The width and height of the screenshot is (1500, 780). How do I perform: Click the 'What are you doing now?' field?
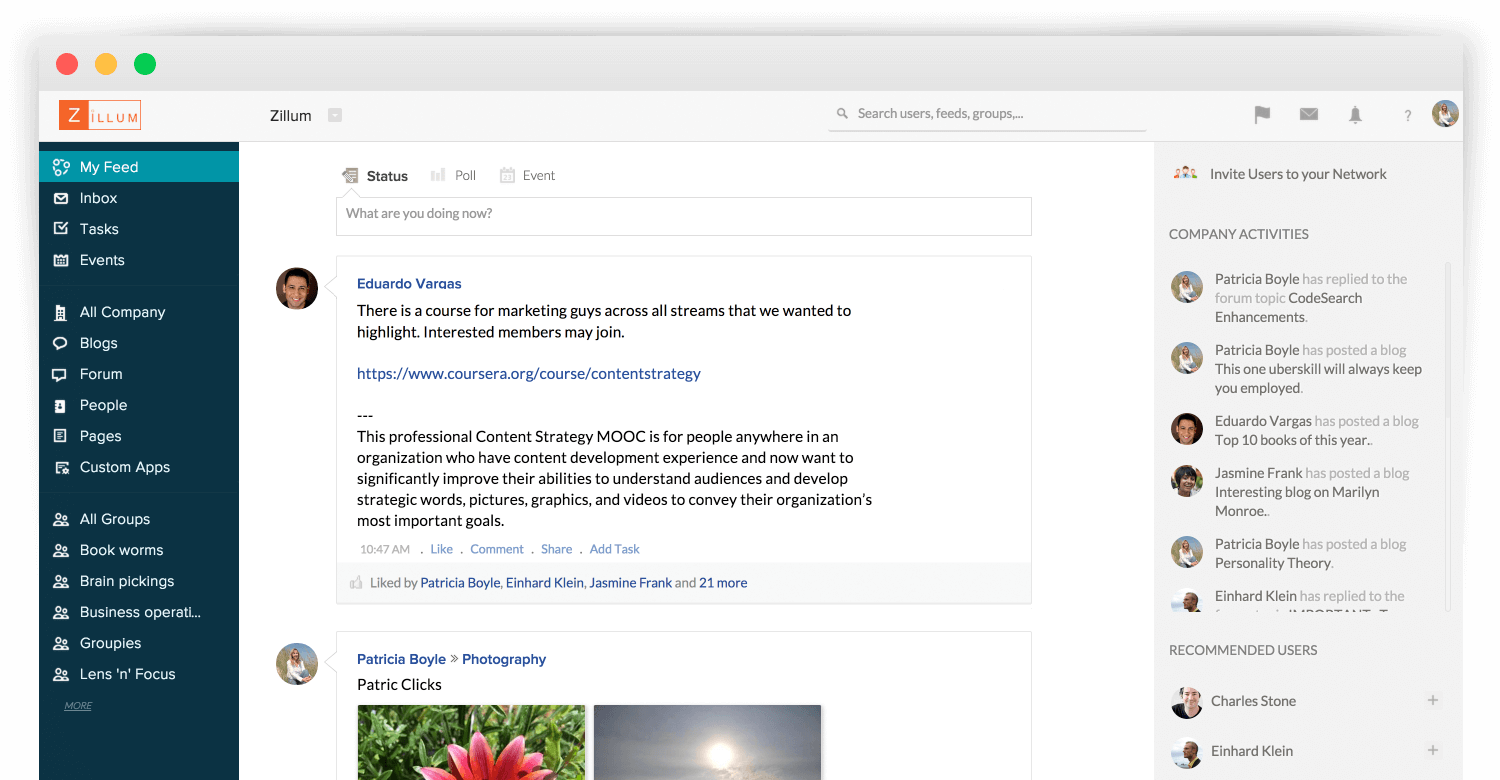pyautogui.click(x=683, y=216)
